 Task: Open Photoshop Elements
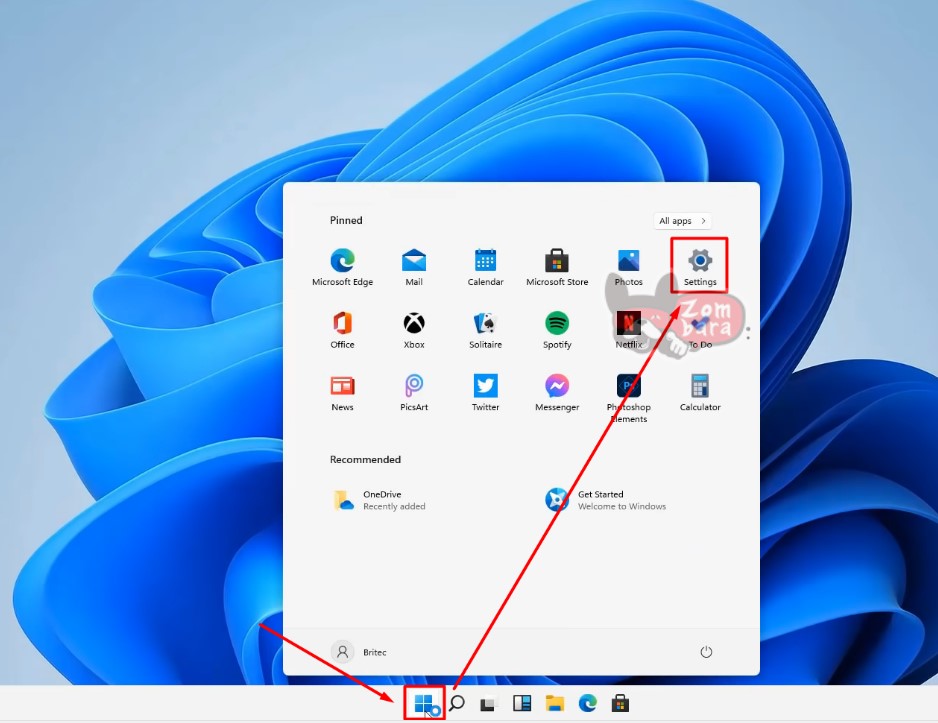click(628, 398)
